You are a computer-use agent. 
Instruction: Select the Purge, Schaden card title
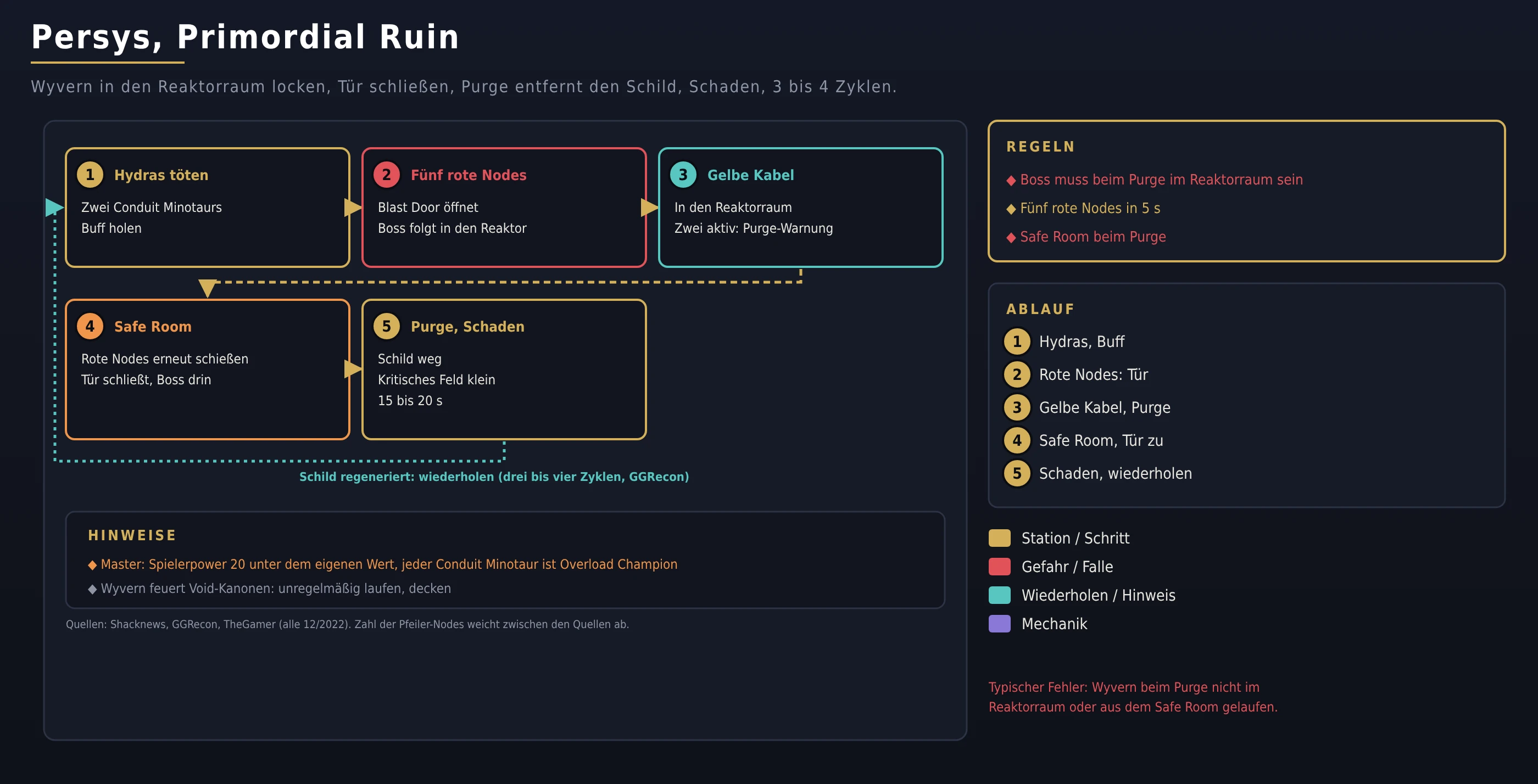(x=467, y=326)
